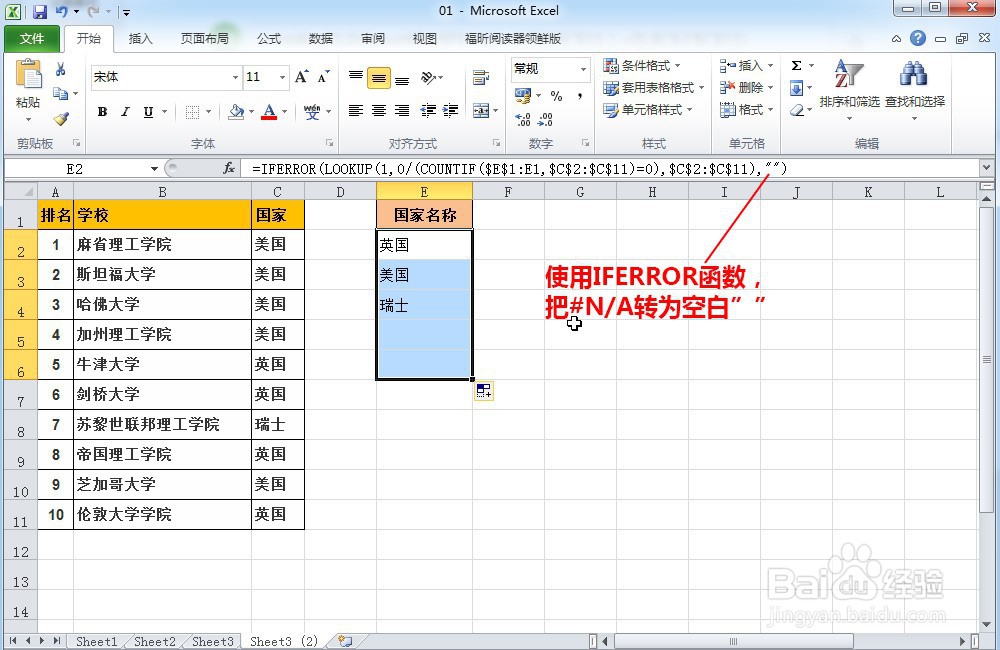This screenshot has height=650, width=1000.
Task: Click the insert new worksheet tab icon
Action: tap(345, 641)
